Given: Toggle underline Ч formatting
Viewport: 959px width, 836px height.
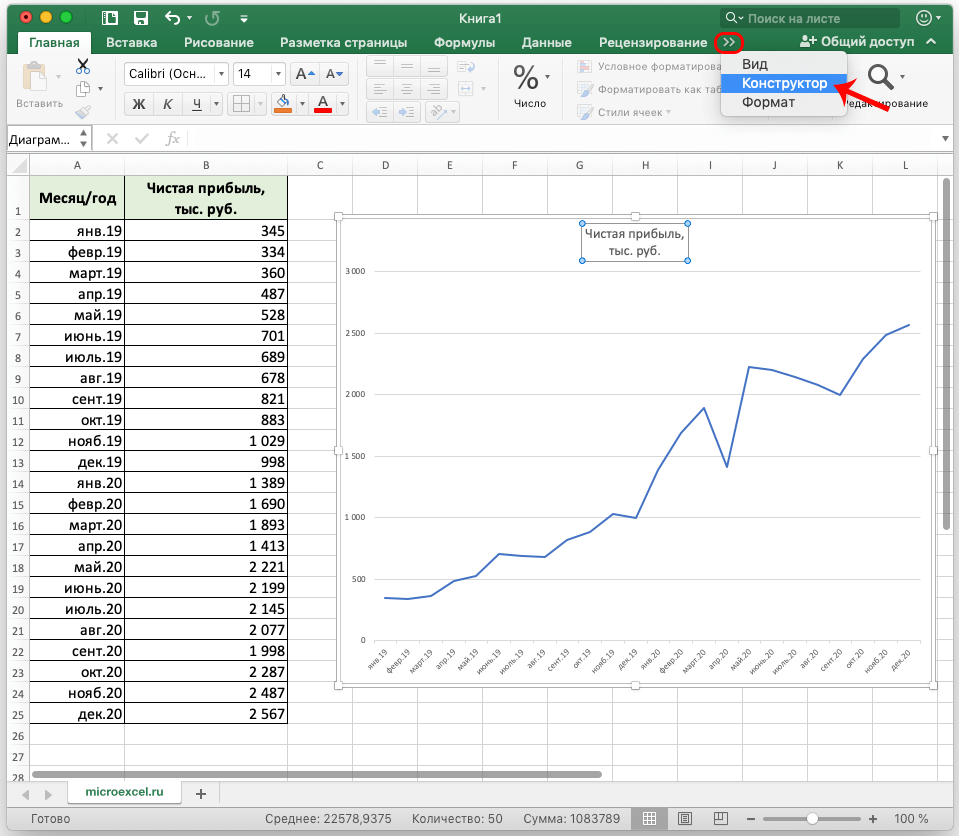Looking at the screenshot, I should tap(196, 104).
